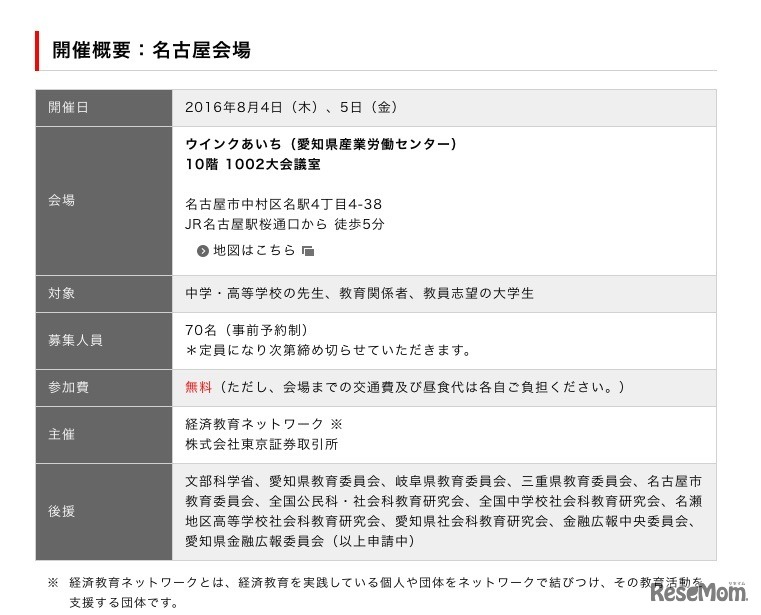Click the 募集人員 header cell

[x=104, y=341]
